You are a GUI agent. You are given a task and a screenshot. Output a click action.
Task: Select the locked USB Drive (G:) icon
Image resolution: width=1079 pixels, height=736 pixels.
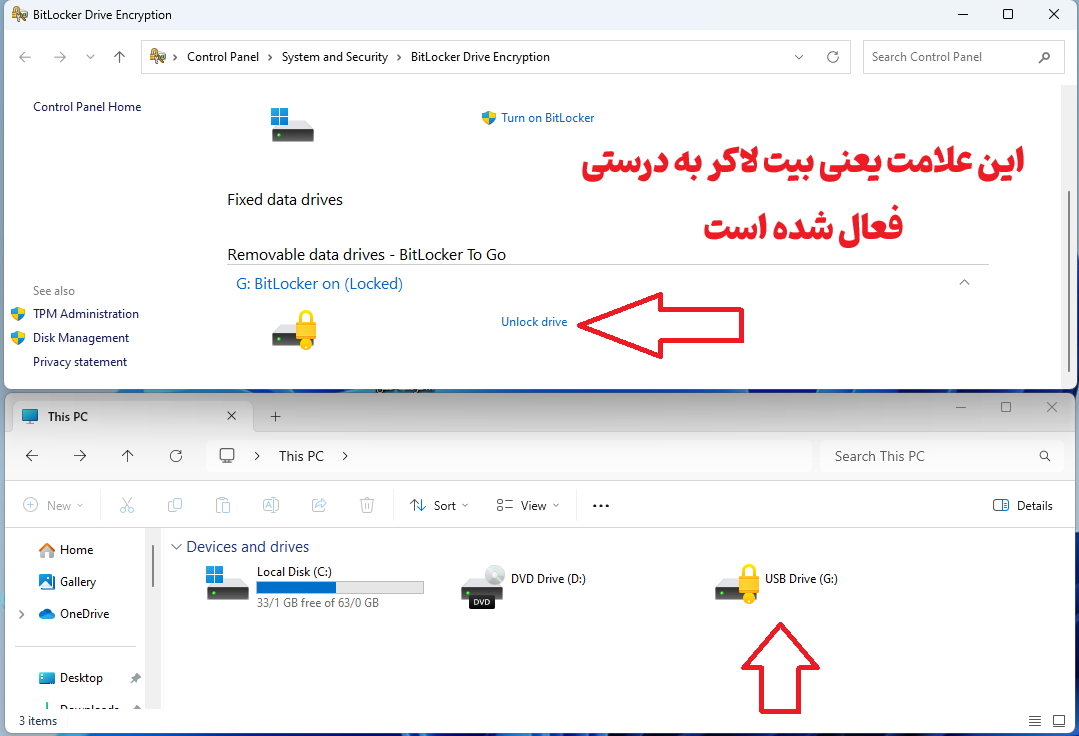738,584
